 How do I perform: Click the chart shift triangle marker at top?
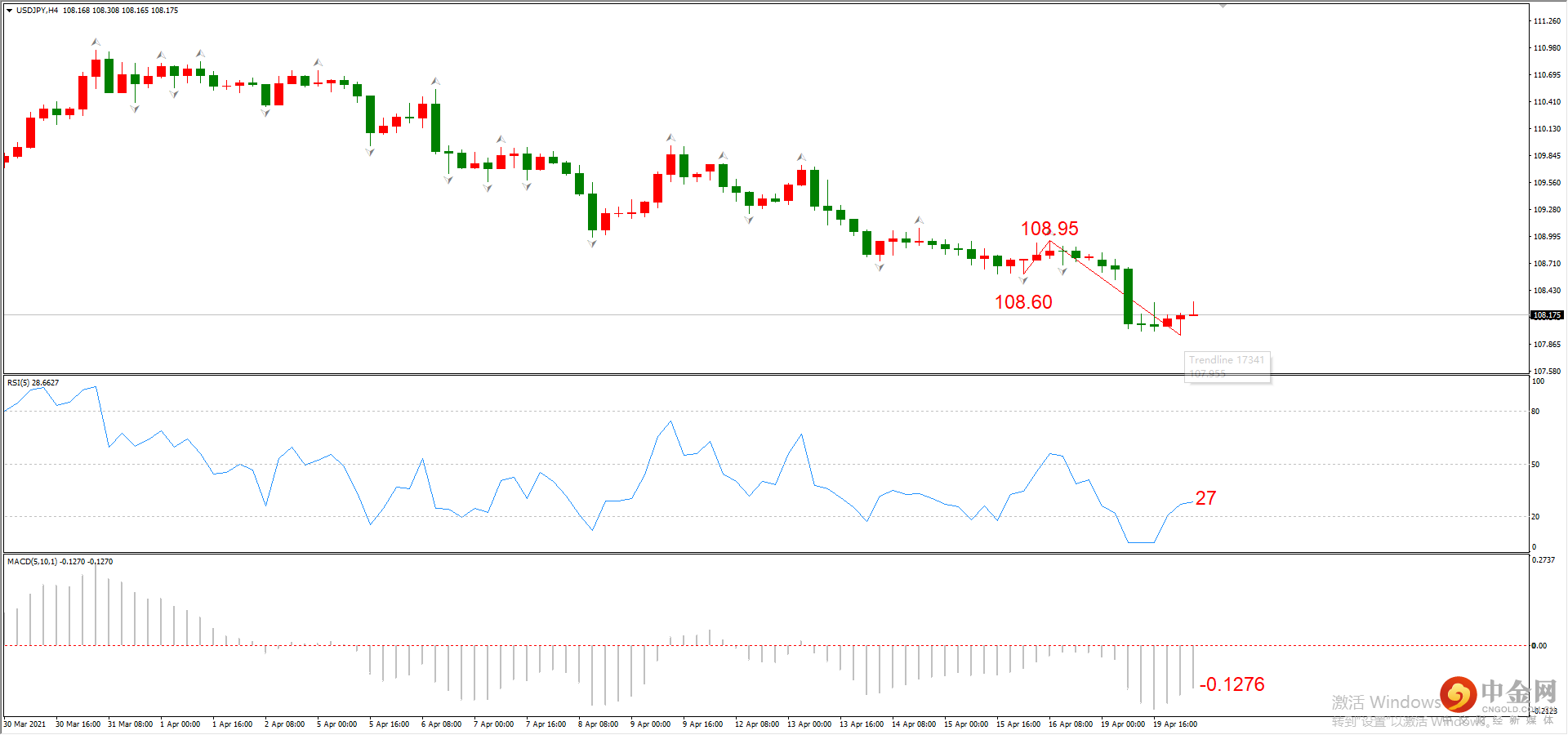pos(1223,6)
